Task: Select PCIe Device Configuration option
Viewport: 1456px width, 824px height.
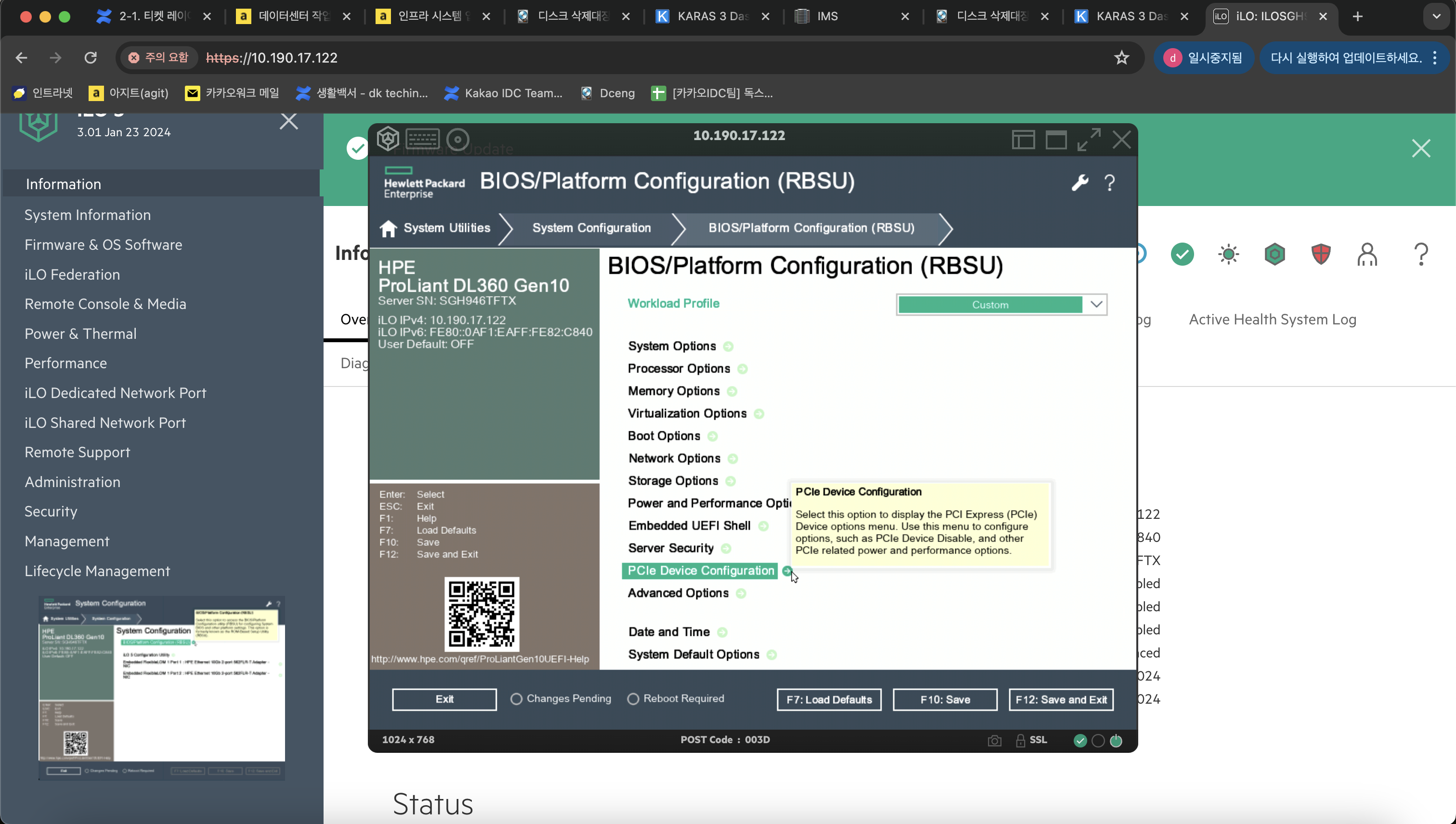Action: pos(700,570)
